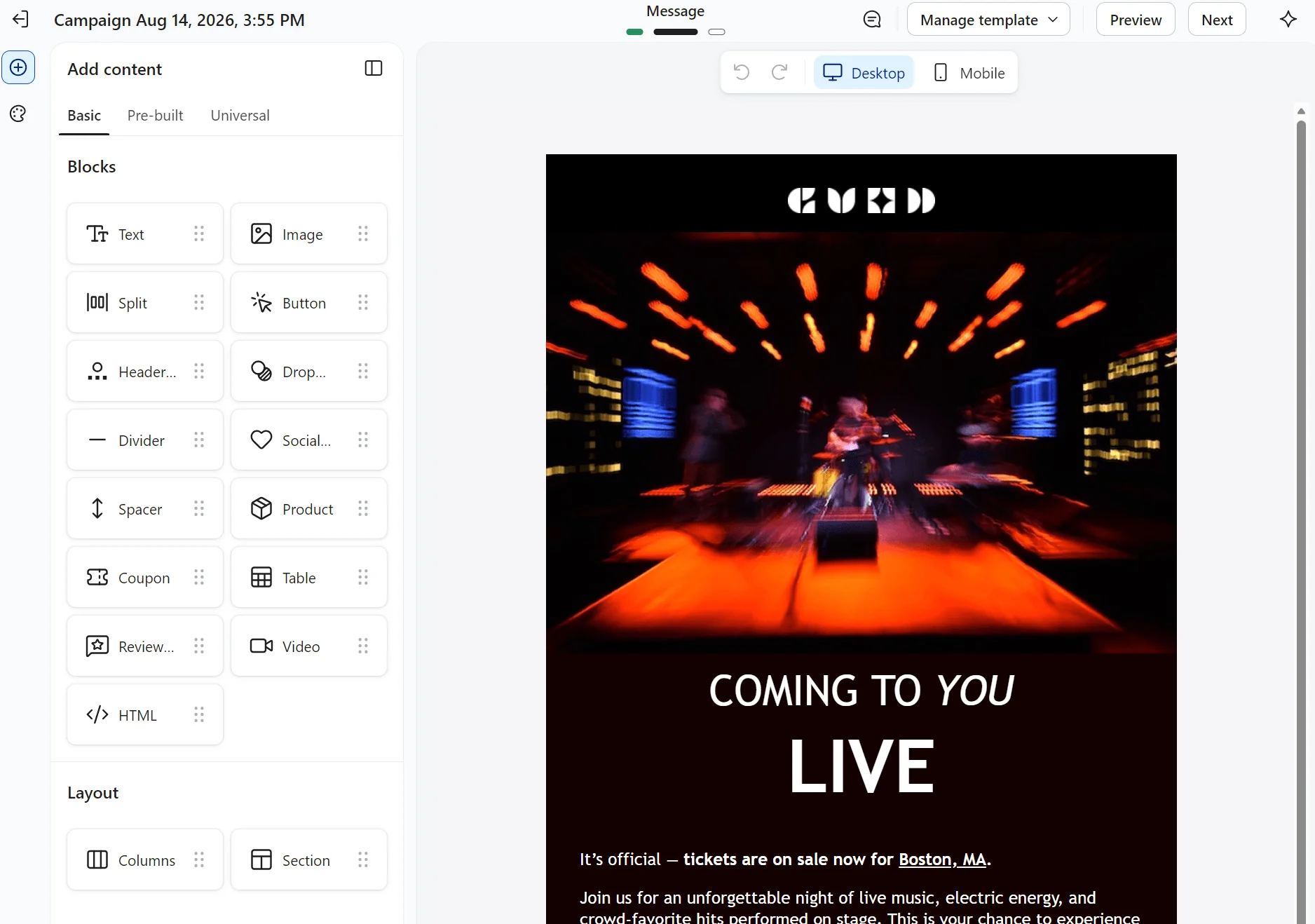Switch to the Basic tab
This screenshot has width=1315, height=924.
tap(84, 116)
